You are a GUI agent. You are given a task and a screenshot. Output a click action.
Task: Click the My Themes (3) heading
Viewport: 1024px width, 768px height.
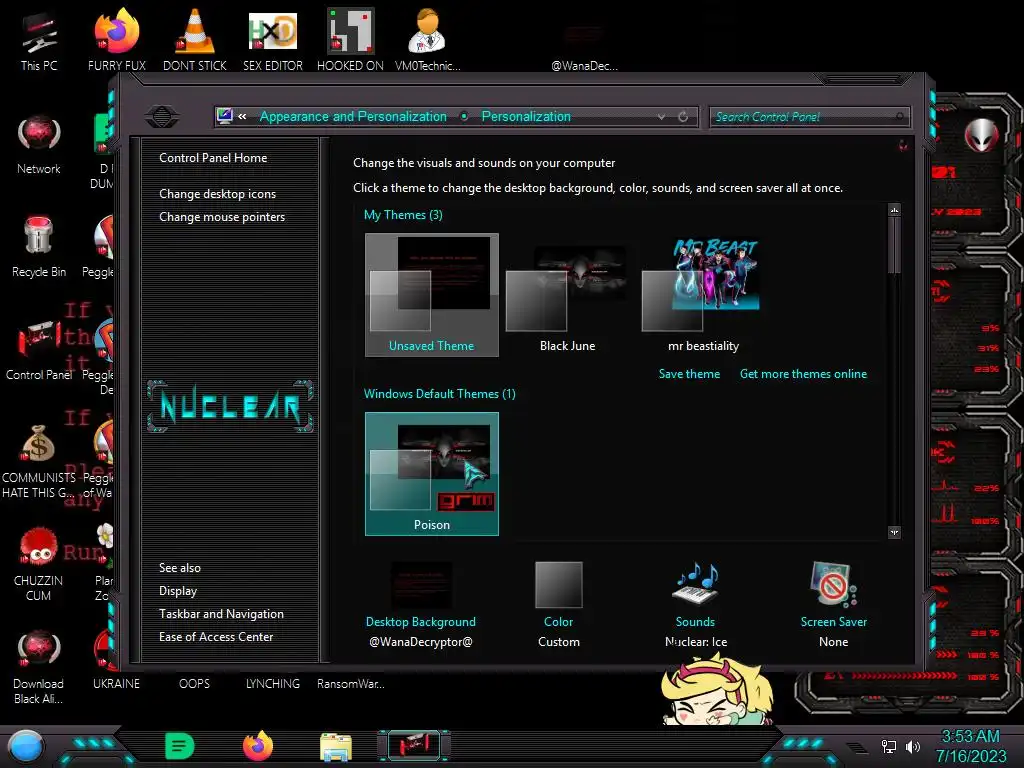click(403, 215)
